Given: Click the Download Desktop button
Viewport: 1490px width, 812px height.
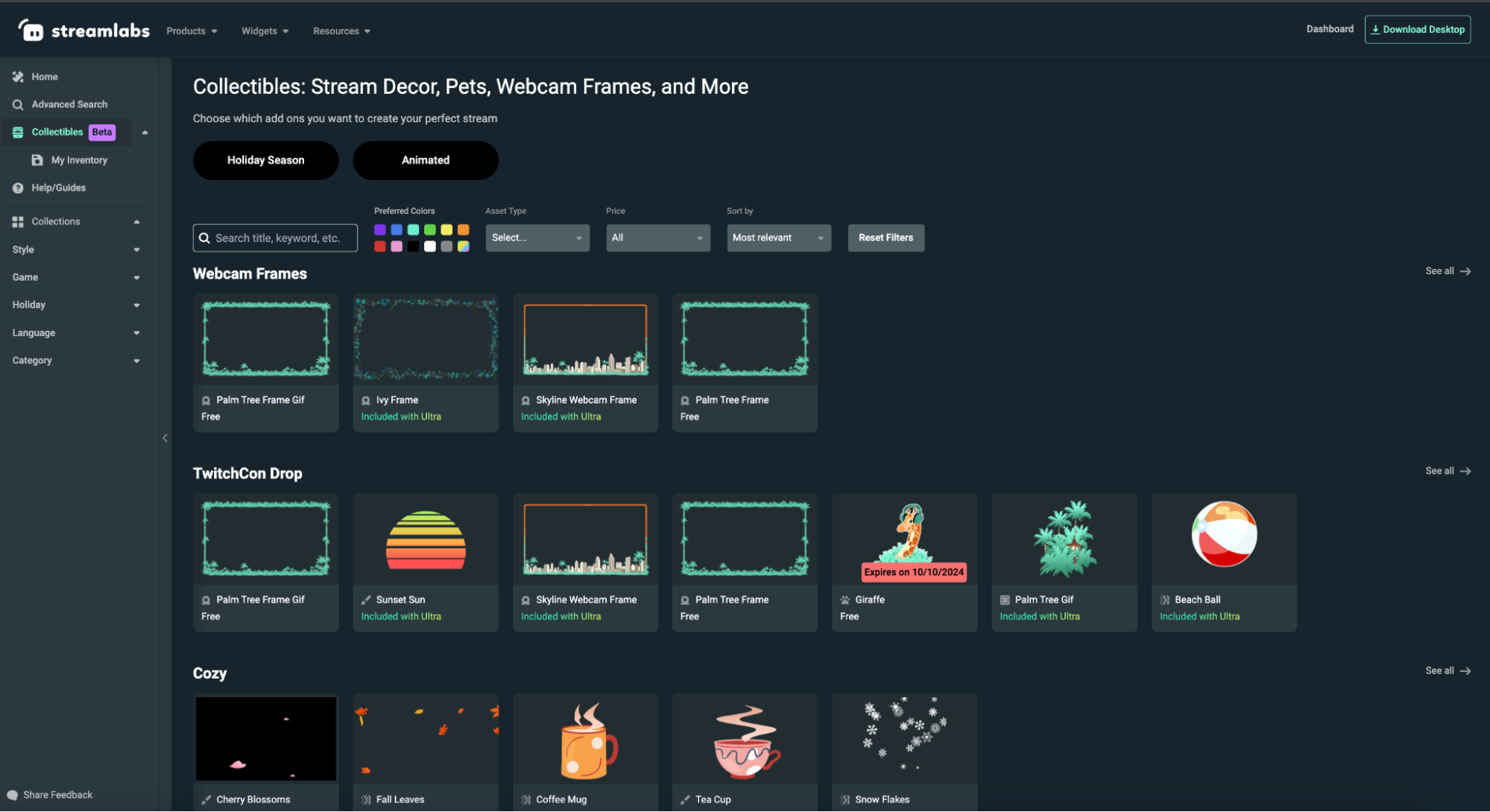Looking at the screenshot, I should [x=1417, y=29].
